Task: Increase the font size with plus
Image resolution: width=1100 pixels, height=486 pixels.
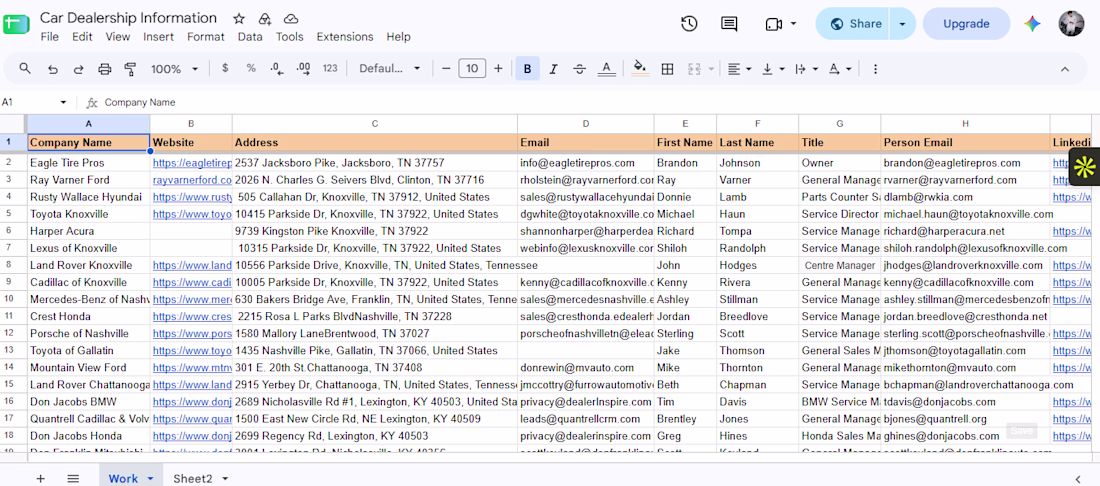Action: pyautogui.click(x=498, y=69)
